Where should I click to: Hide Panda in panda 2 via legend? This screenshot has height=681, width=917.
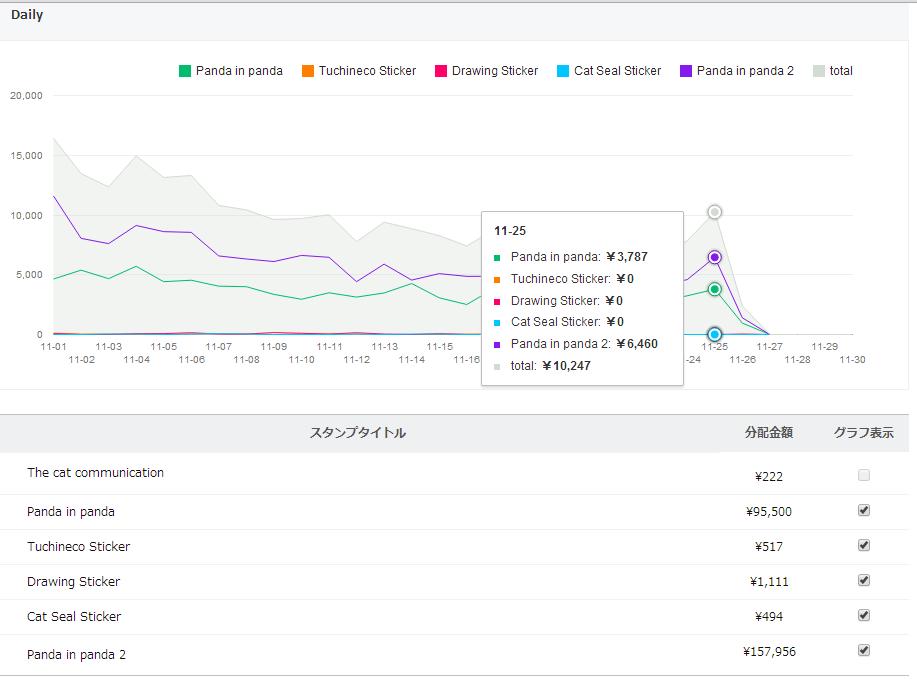click(x=737, y=71)
